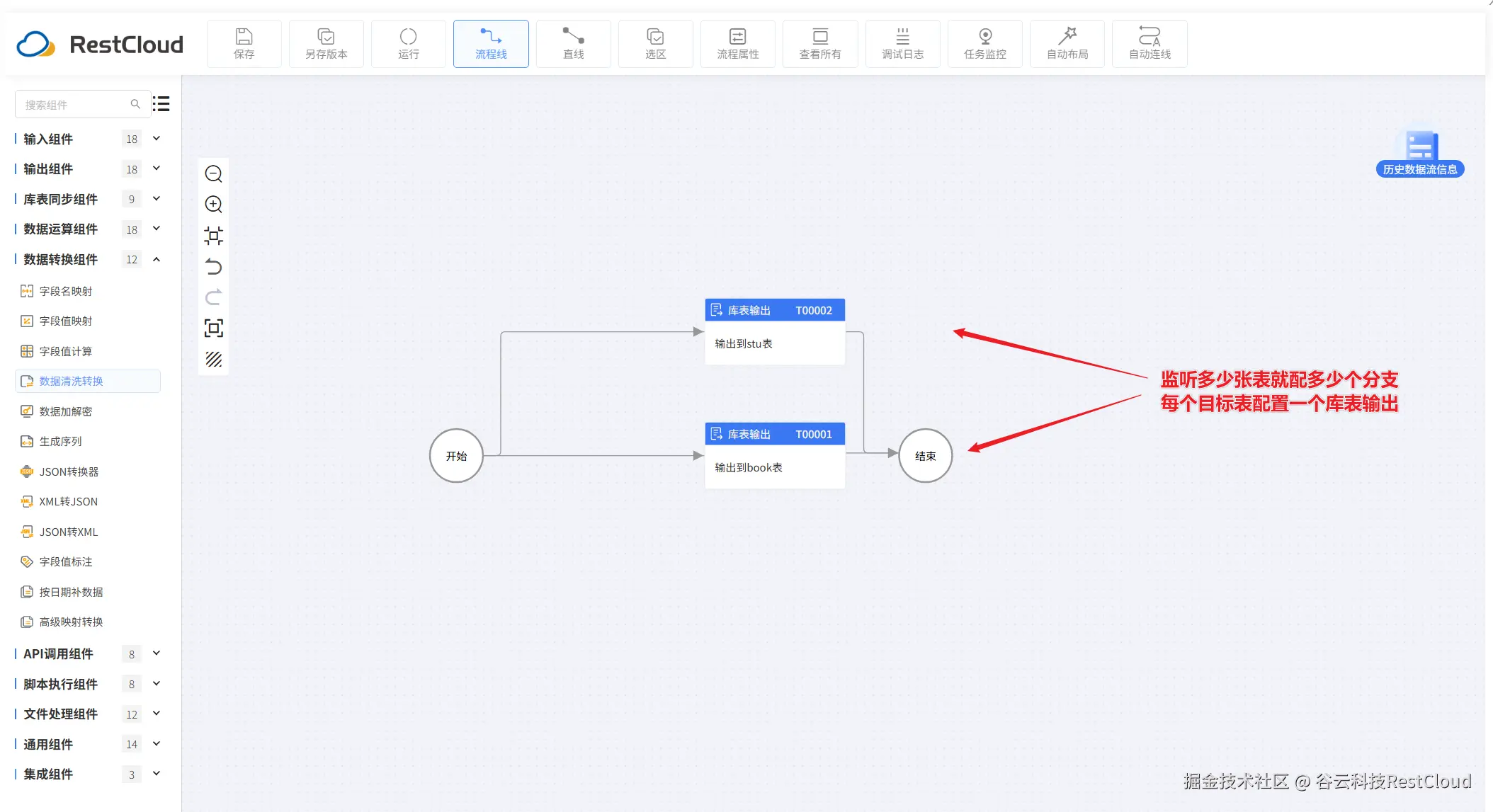
Task: Select the 字段值标注 component
Action: 88,561
